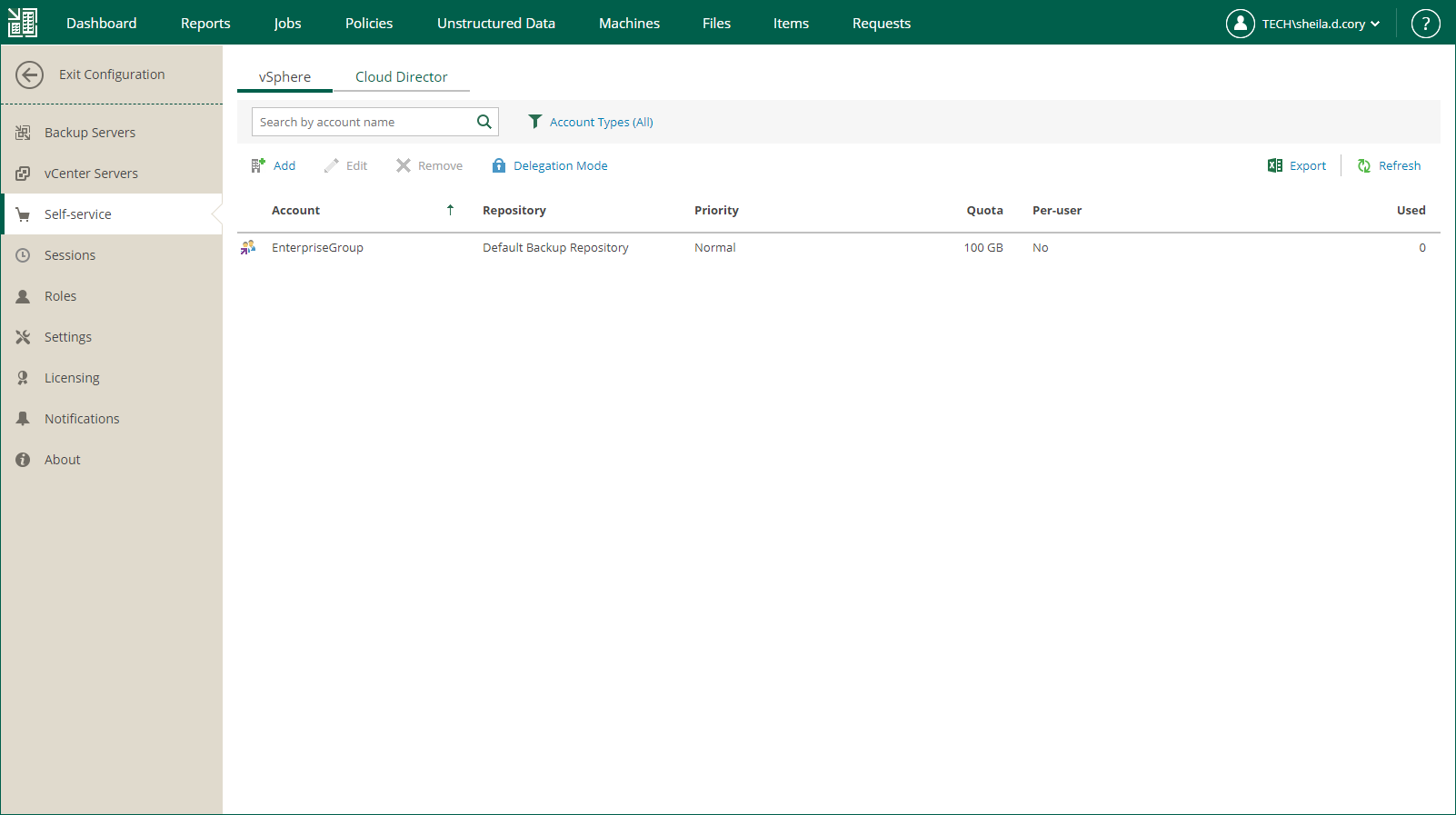The width and height of the screenshot is (1456, 815).
Task: Click the Add account button
Action: (274, 165)
